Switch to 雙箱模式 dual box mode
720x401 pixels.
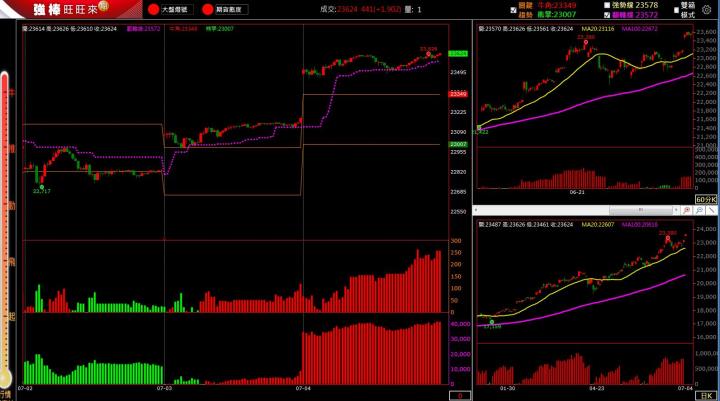click(x=687, y=10)
